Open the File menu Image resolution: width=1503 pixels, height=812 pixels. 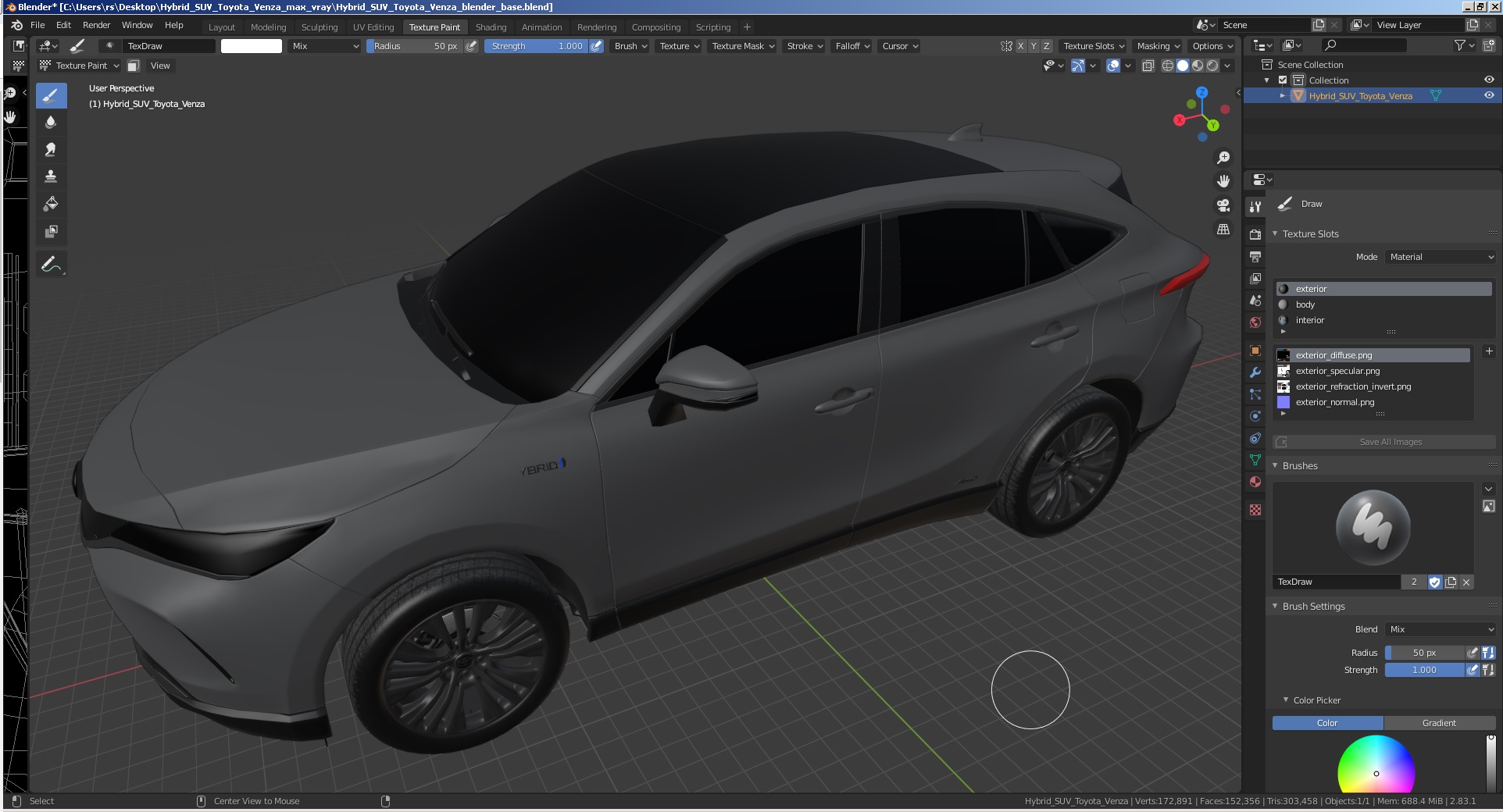click(x=37, y=25)
